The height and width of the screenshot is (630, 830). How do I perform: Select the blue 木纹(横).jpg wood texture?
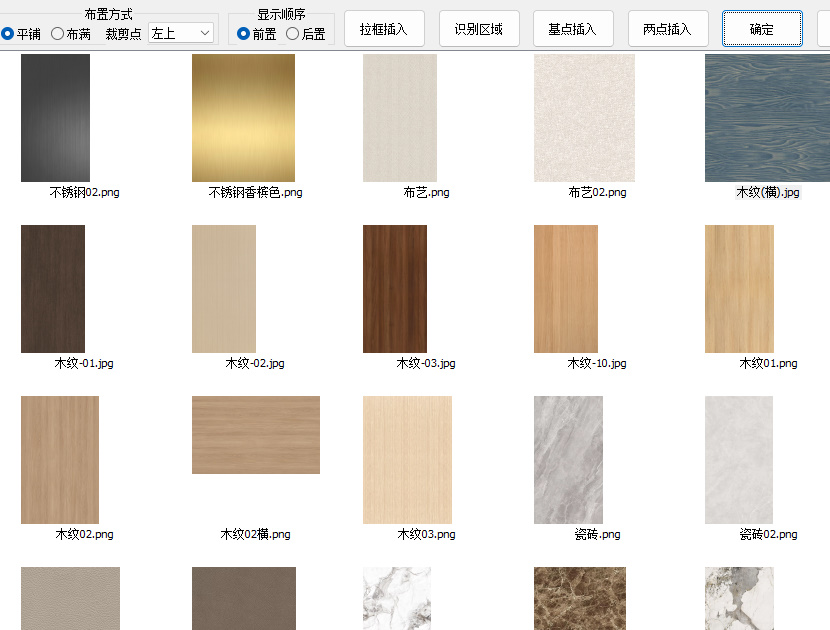click(767, 118)
